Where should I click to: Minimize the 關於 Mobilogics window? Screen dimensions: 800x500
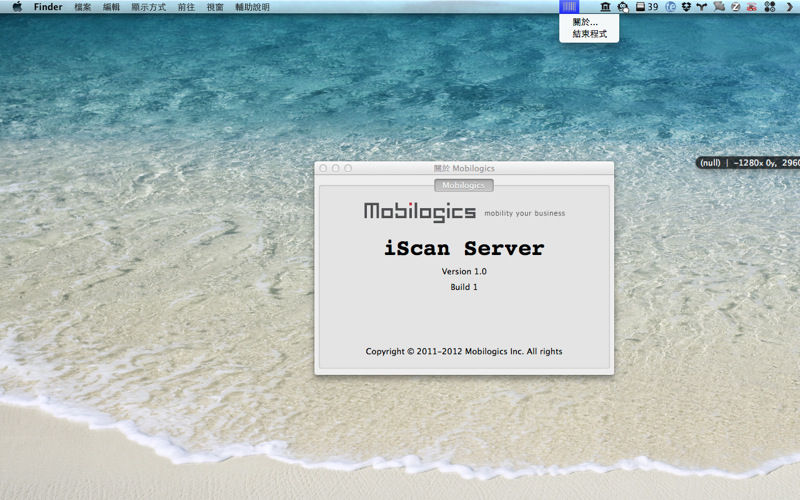tap(335, 168)
